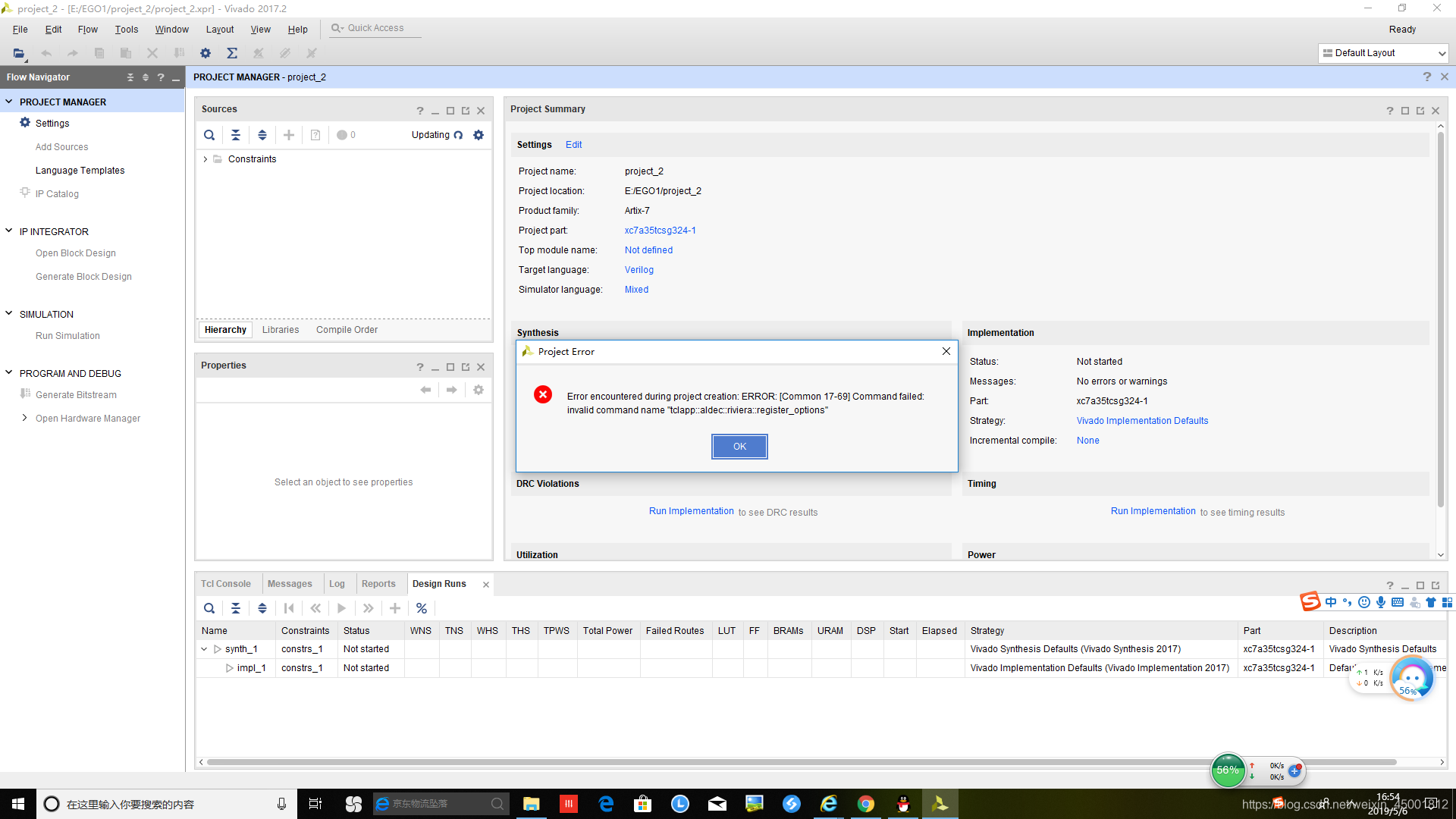Click Run Implementation link under Timing
This screenshot has width=1456, height=819.
pyautogui.click(x=1153, y=511)
